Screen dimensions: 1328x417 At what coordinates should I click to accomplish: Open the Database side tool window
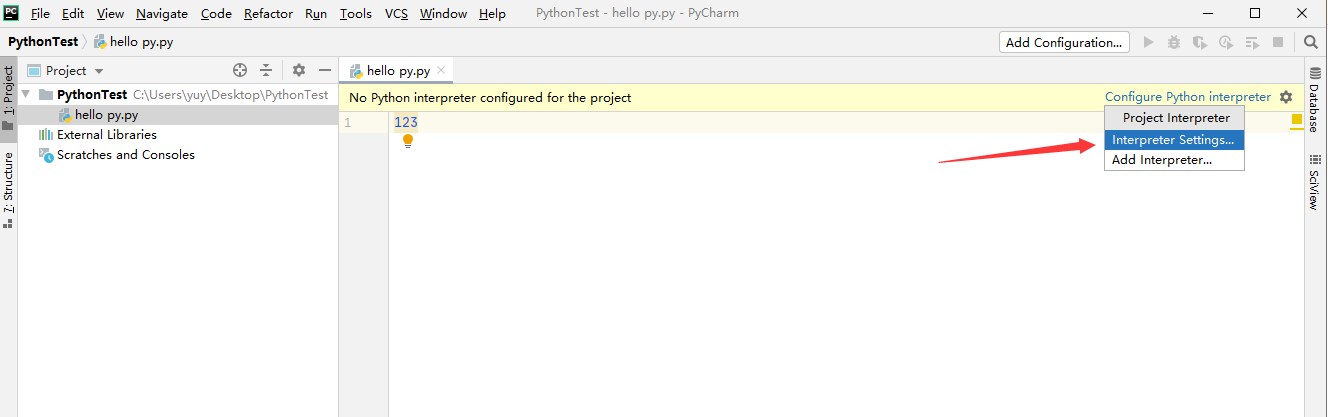click(1315, 100)
